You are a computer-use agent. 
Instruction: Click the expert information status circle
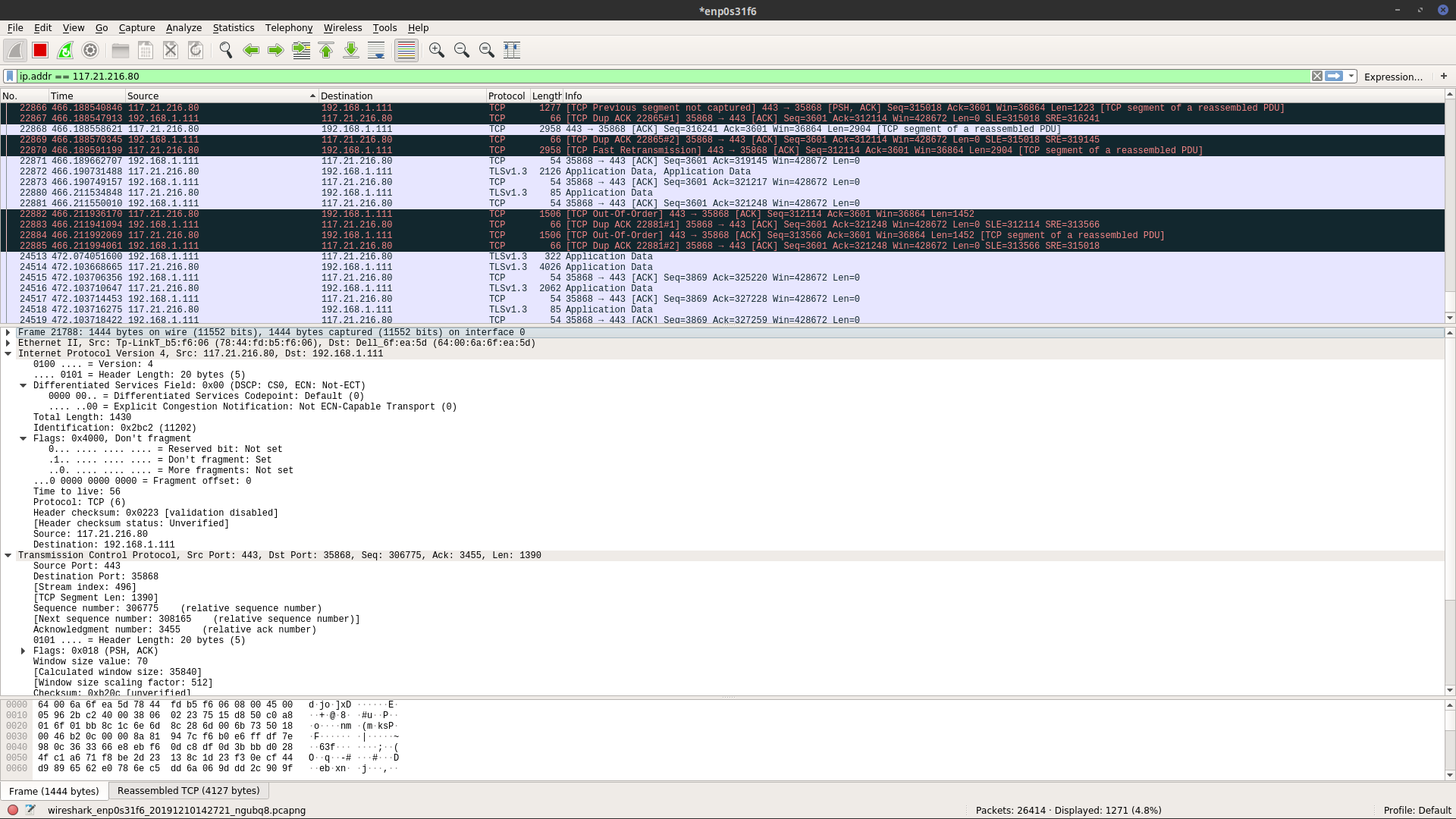click(x=13, y=810)
